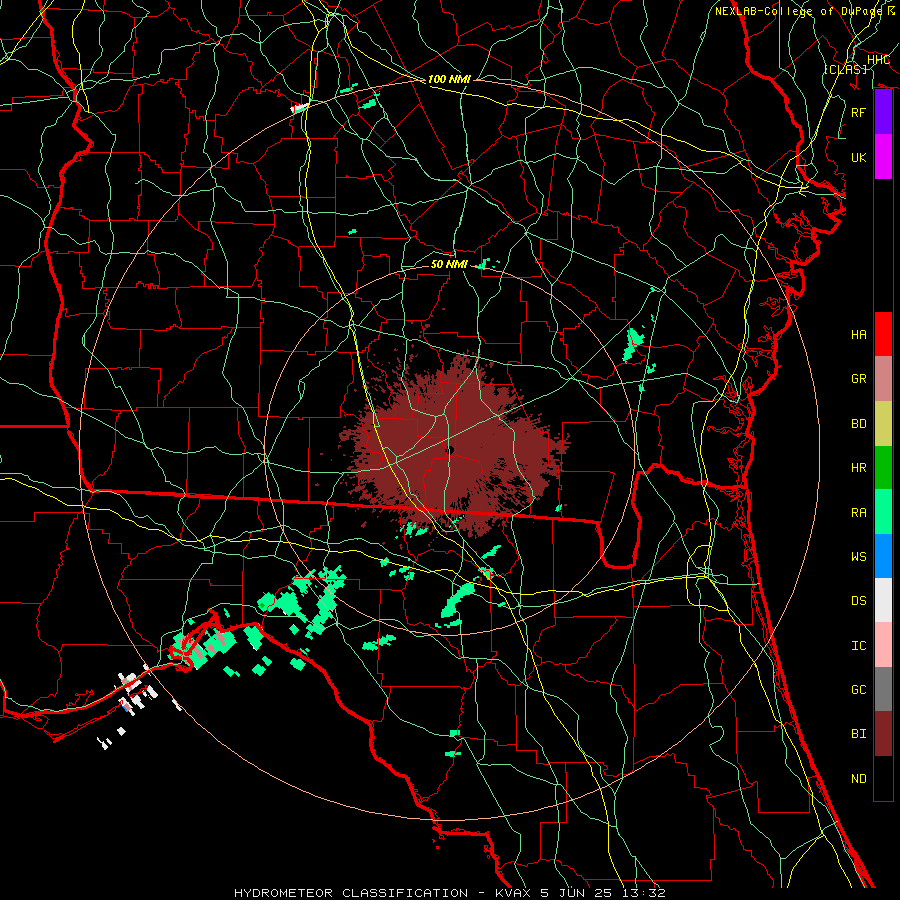This screenshot has height=900, width=900.
Task: Click the red HA legend color swatch
Action: pyautogui.click(x=883, y=334)
